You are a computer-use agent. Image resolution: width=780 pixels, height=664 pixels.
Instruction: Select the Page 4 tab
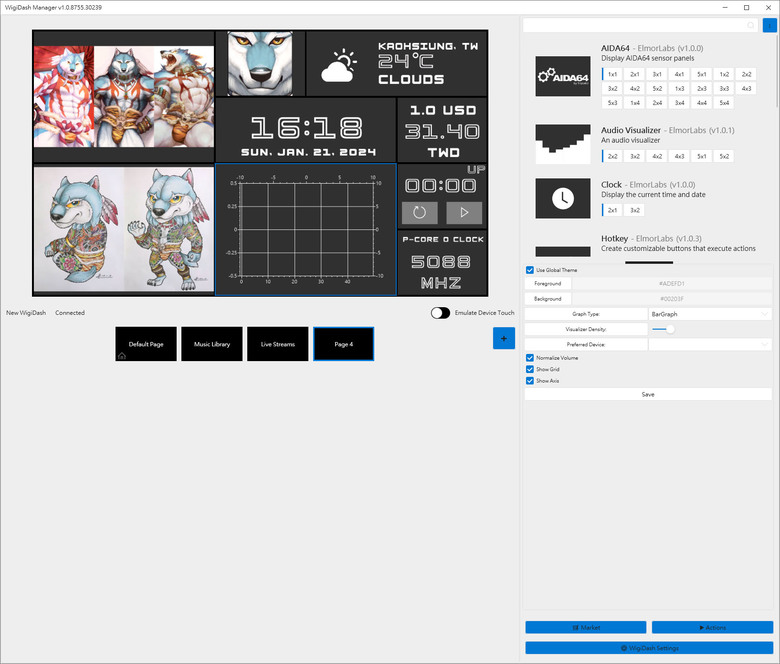(x=344, y=344)
